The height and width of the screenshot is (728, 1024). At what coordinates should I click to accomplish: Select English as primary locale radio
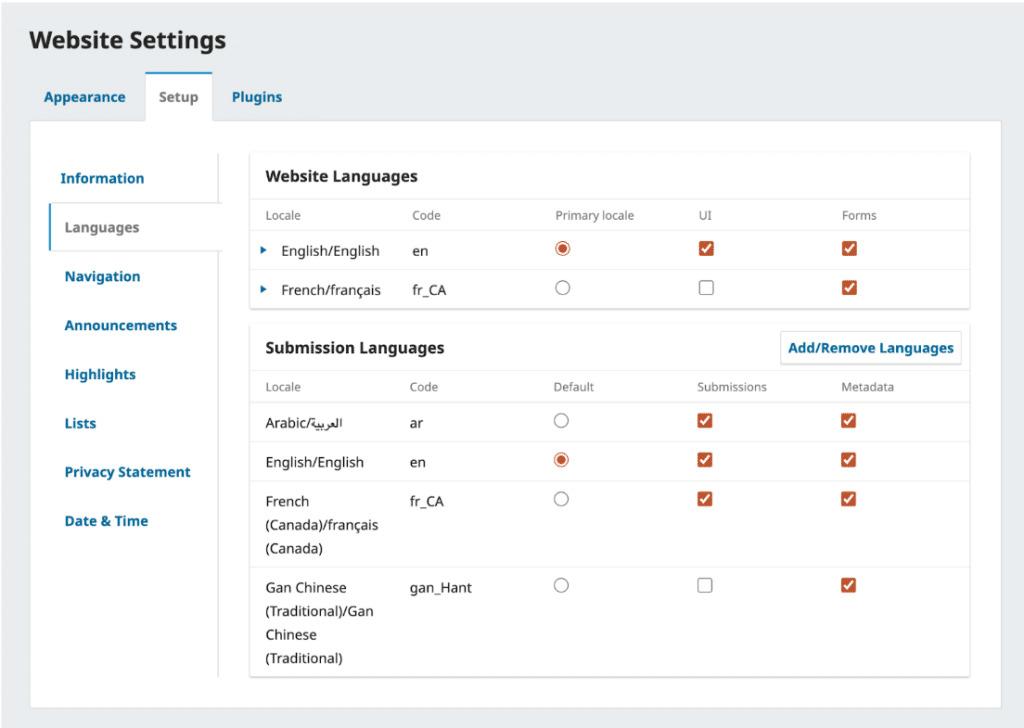click(562, 248)
